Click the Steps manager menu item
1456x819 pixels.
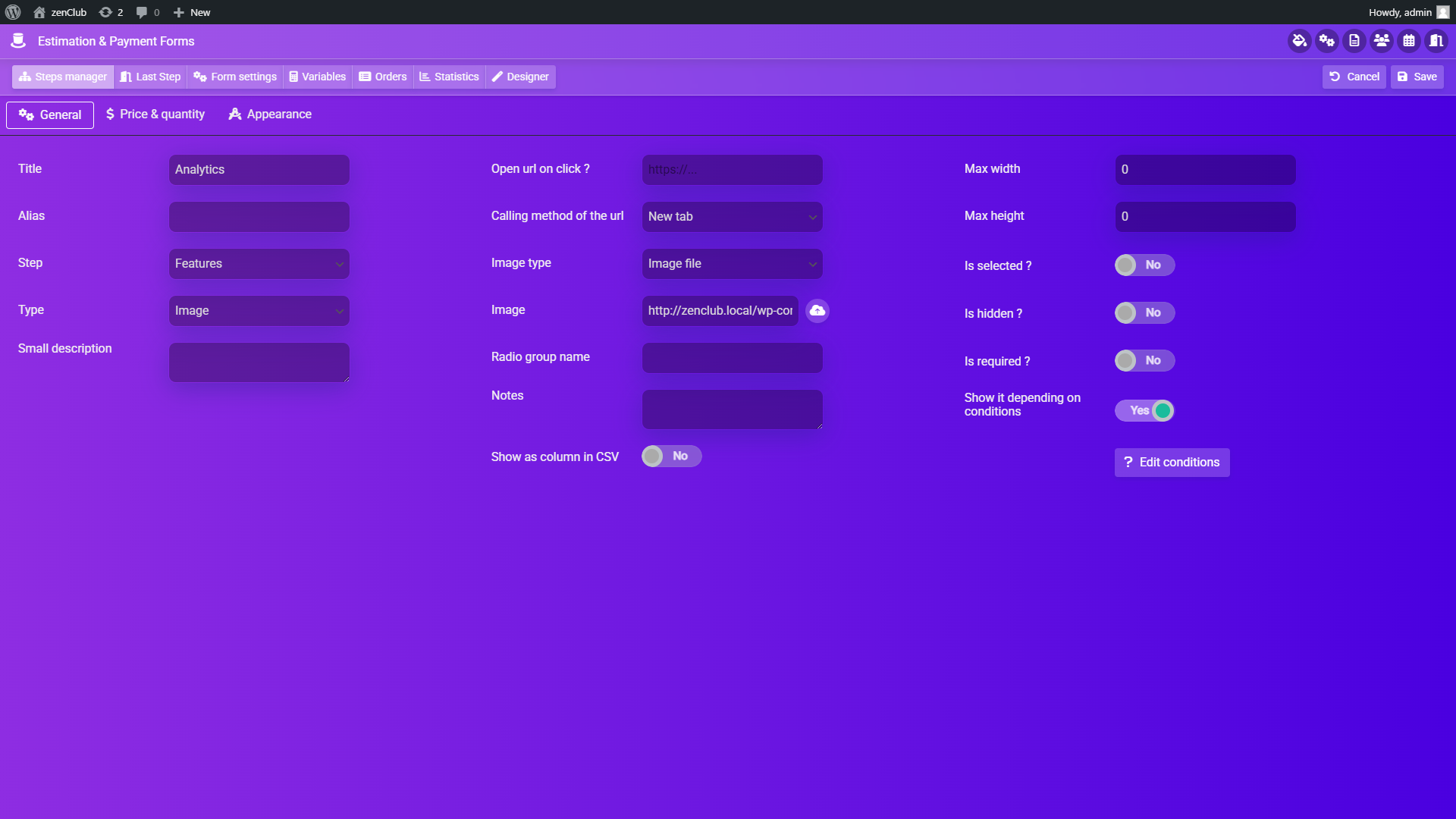(63, 77)
